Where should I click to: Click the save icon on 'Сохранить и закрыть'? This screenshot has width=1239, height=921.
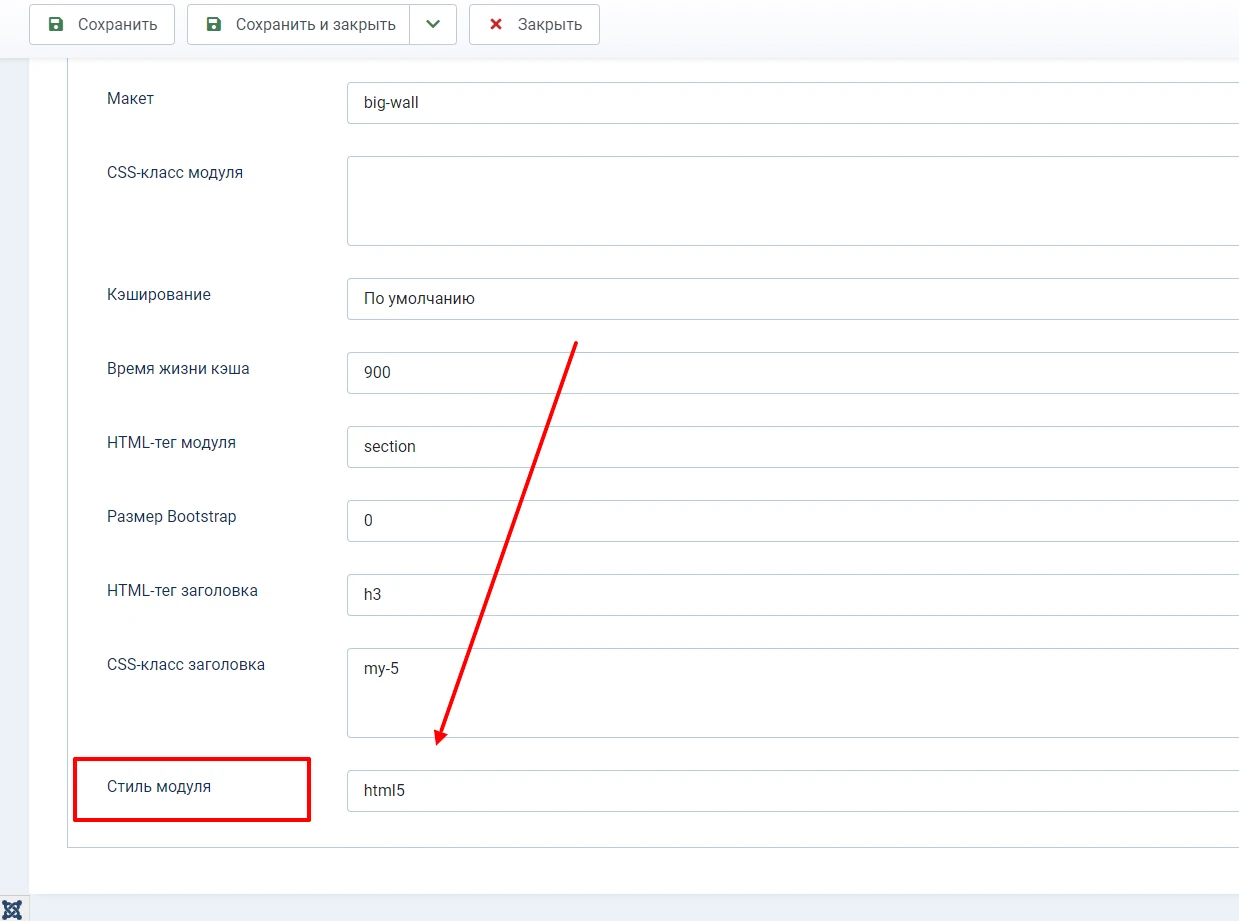[213, 24]
